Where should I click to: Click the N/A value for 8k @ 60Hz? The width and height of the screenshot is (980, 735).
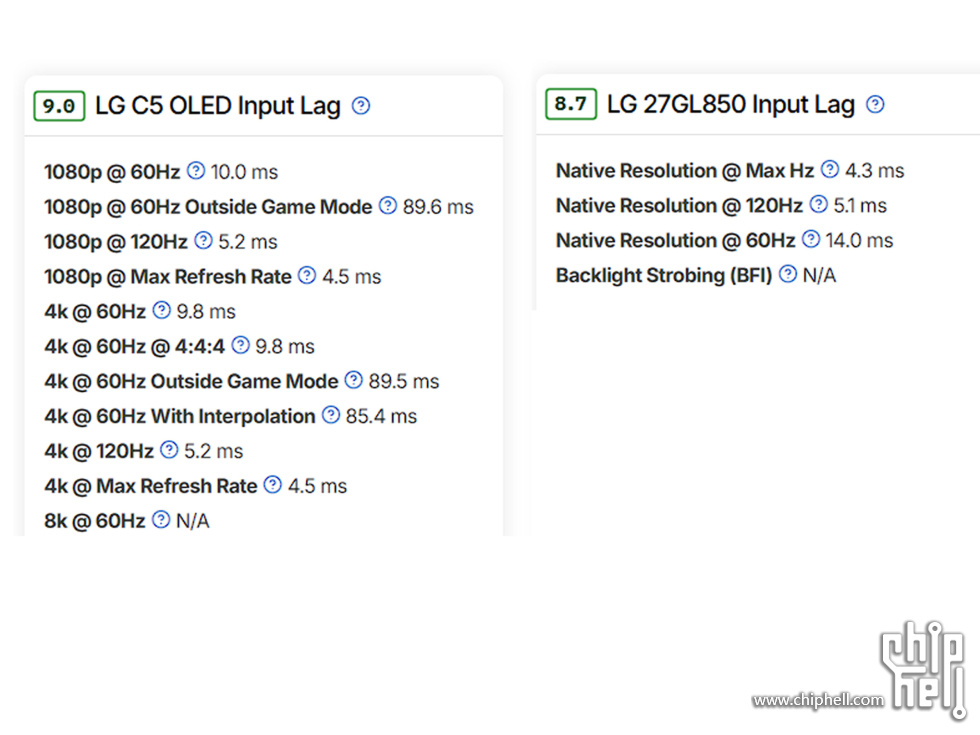click(192, 521)
